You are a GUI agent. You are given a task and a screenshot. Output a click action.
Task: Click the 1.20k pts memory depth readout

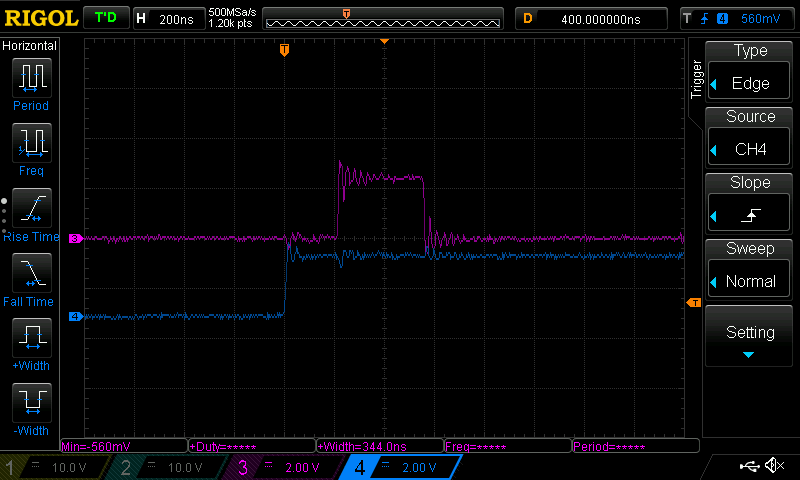(230, 23)
